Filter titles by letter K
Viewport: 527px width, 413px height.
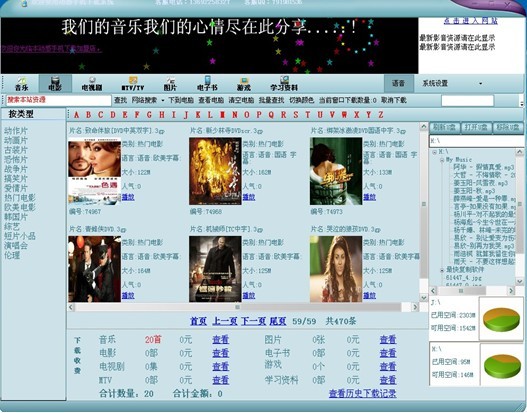pyautogui.click(x=198, y=115)
